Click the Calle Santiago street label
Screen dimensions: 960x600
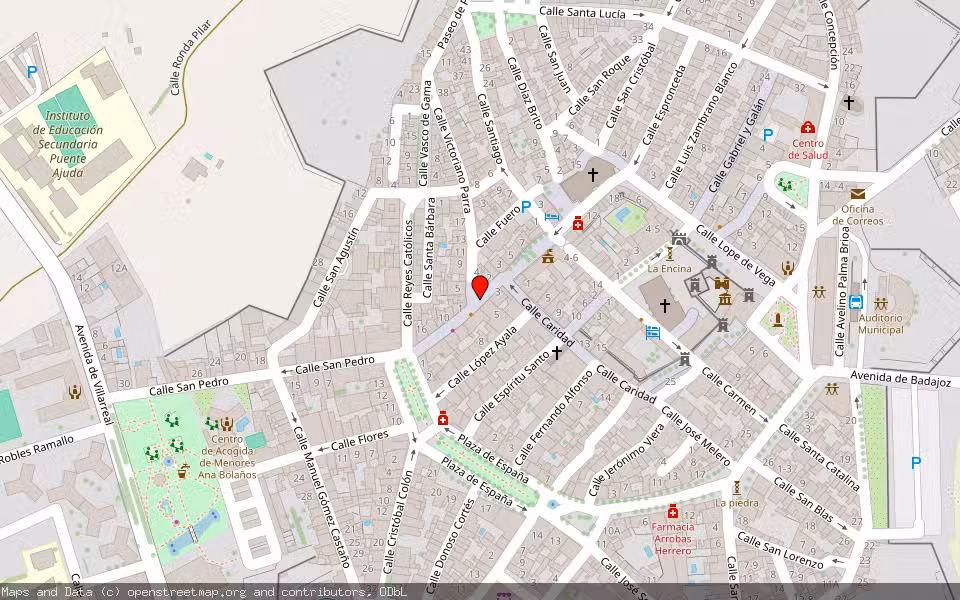(490, 130)
